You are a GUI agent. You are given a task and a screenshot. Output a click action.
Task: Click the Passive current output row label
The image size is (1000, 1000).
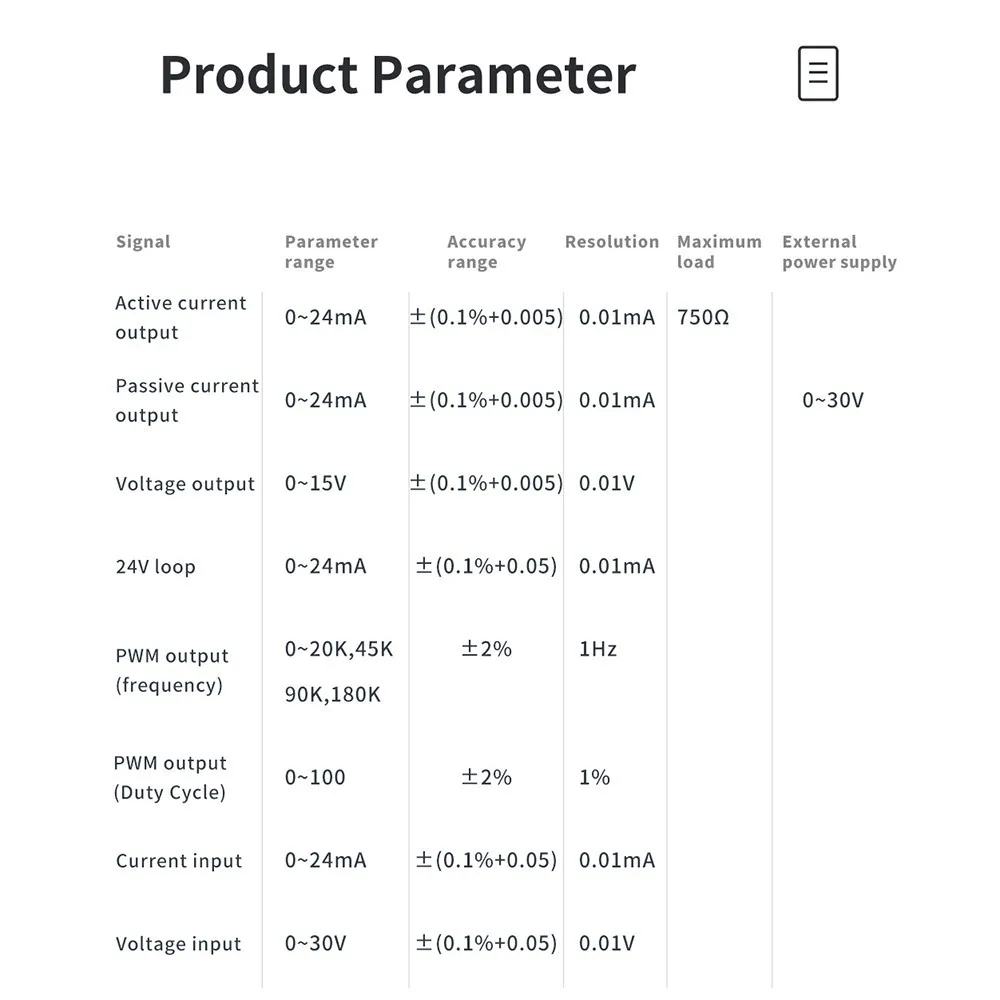pos(187,401)
